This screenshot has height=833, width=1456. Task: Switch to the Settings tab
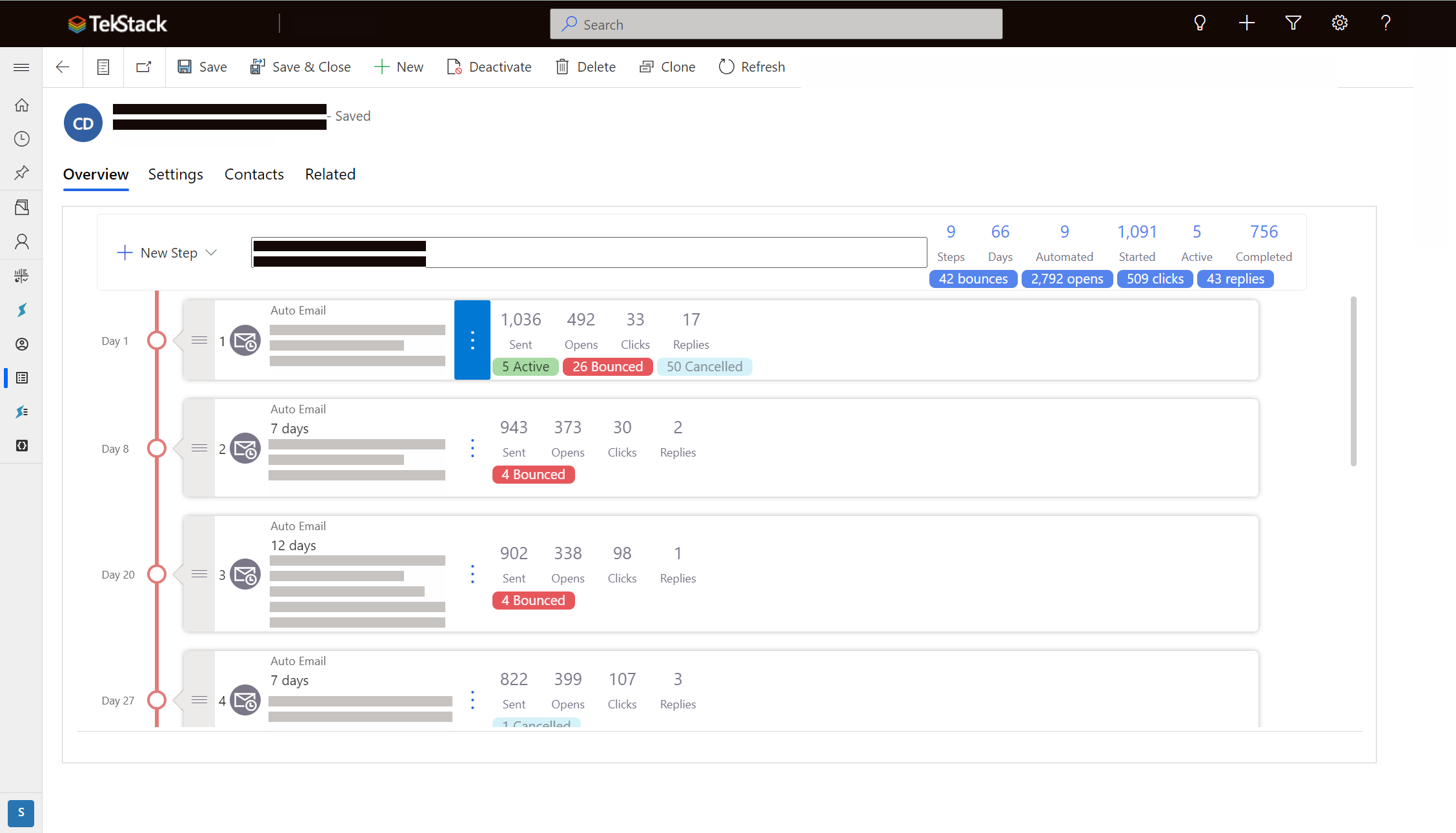(176, 174)
